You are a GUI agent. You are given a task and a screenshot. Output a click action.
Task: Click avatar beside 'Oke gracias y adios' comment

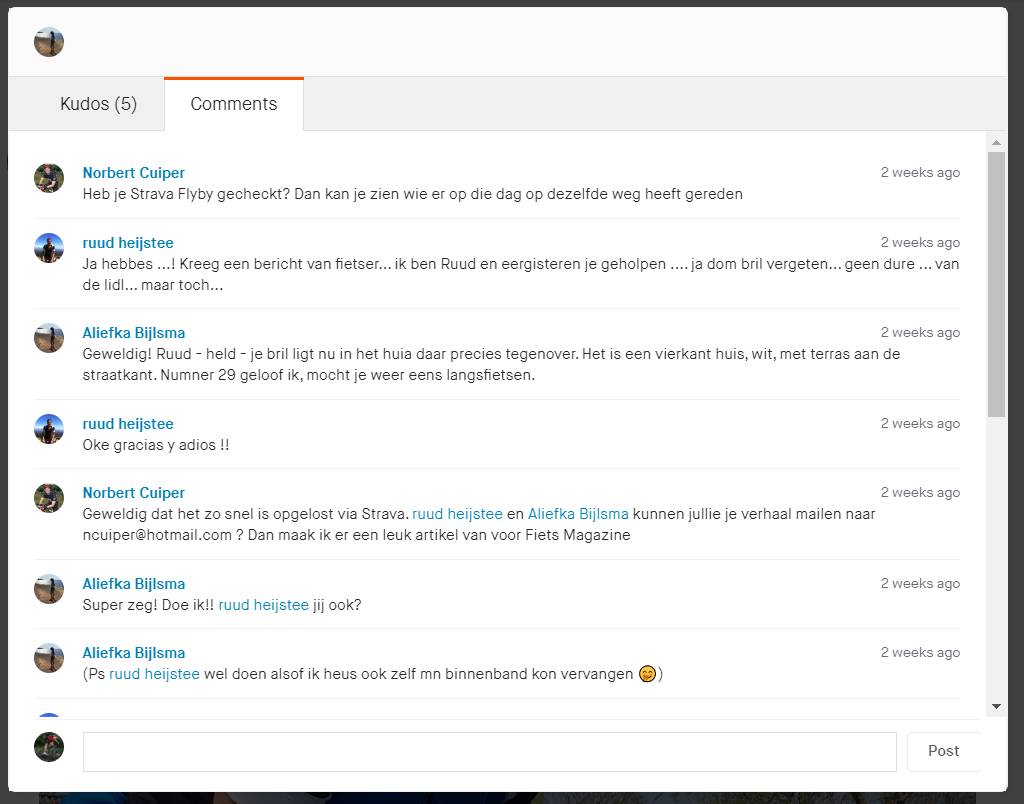(49, 429)
